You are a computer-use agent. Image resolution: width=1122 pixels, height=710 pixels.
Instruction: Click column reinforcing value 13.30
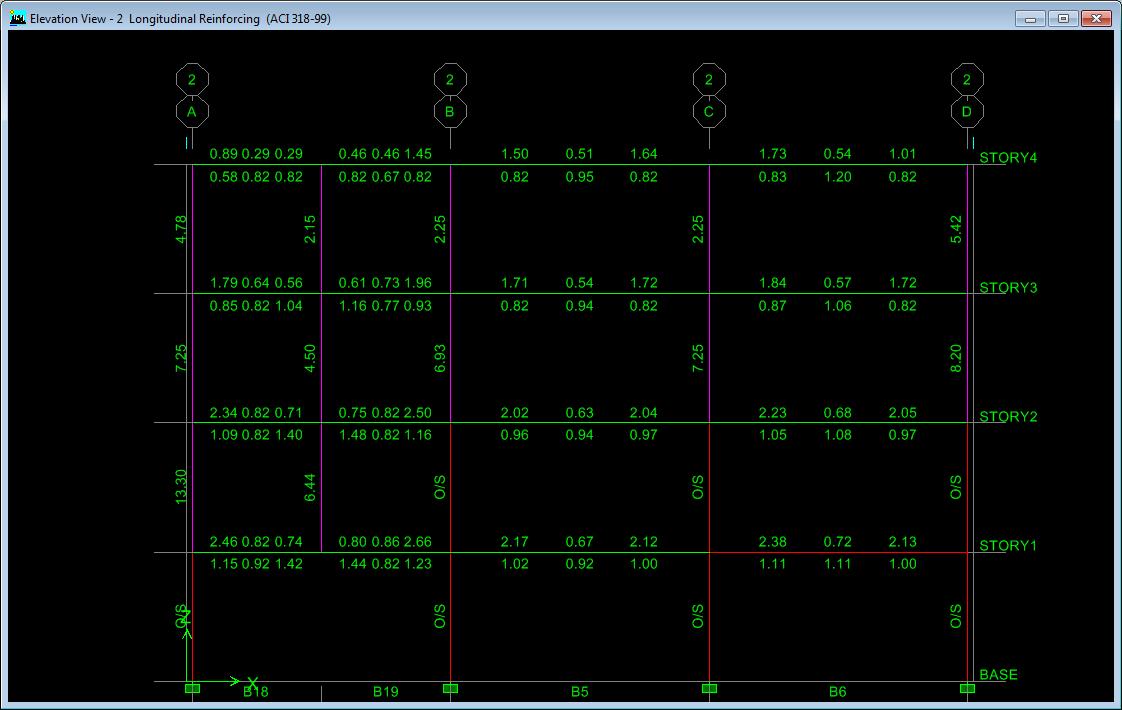tap(181, 487)
